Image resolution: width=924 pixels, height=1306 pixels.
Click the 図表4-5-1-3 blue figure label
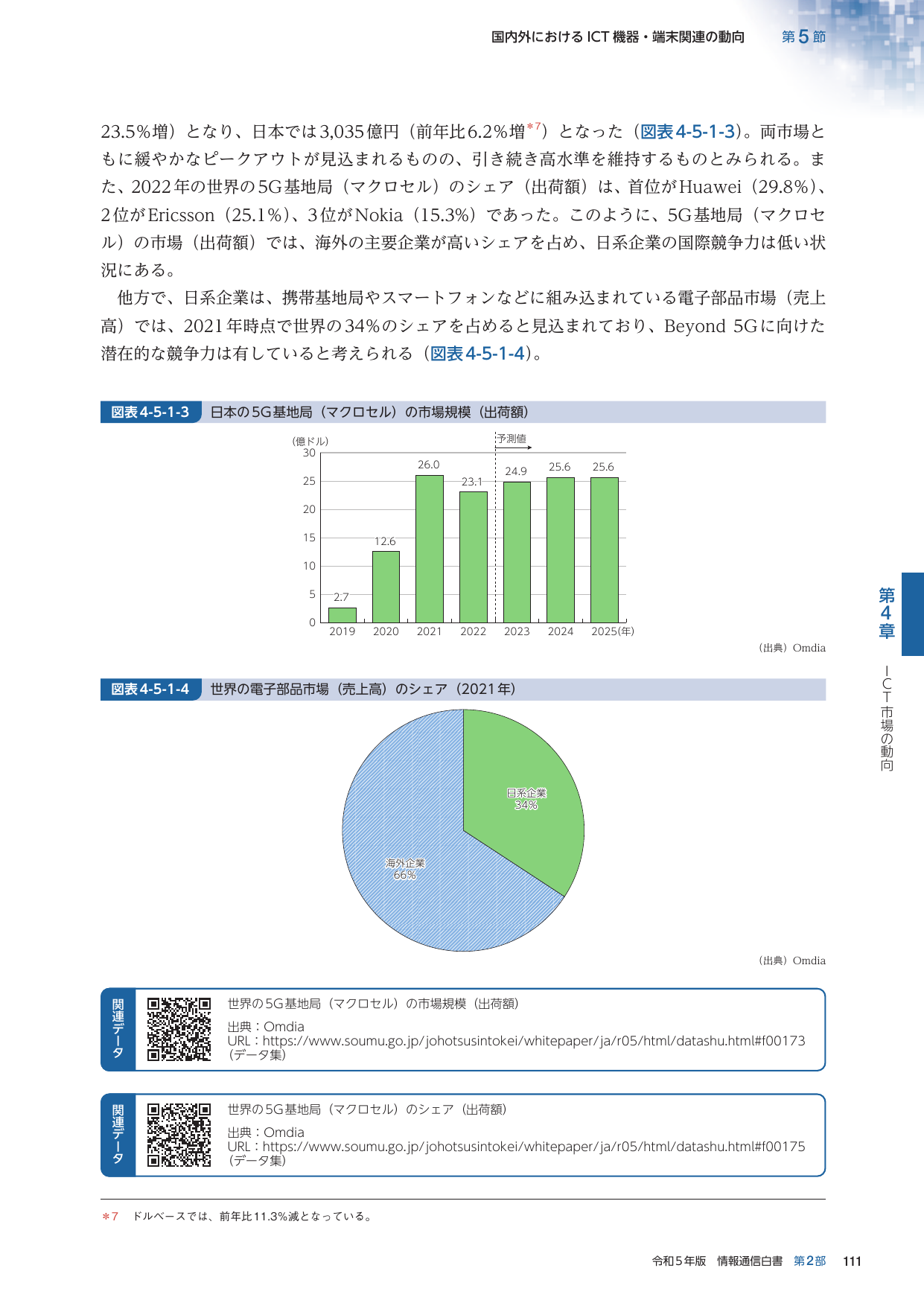(150, 412)
